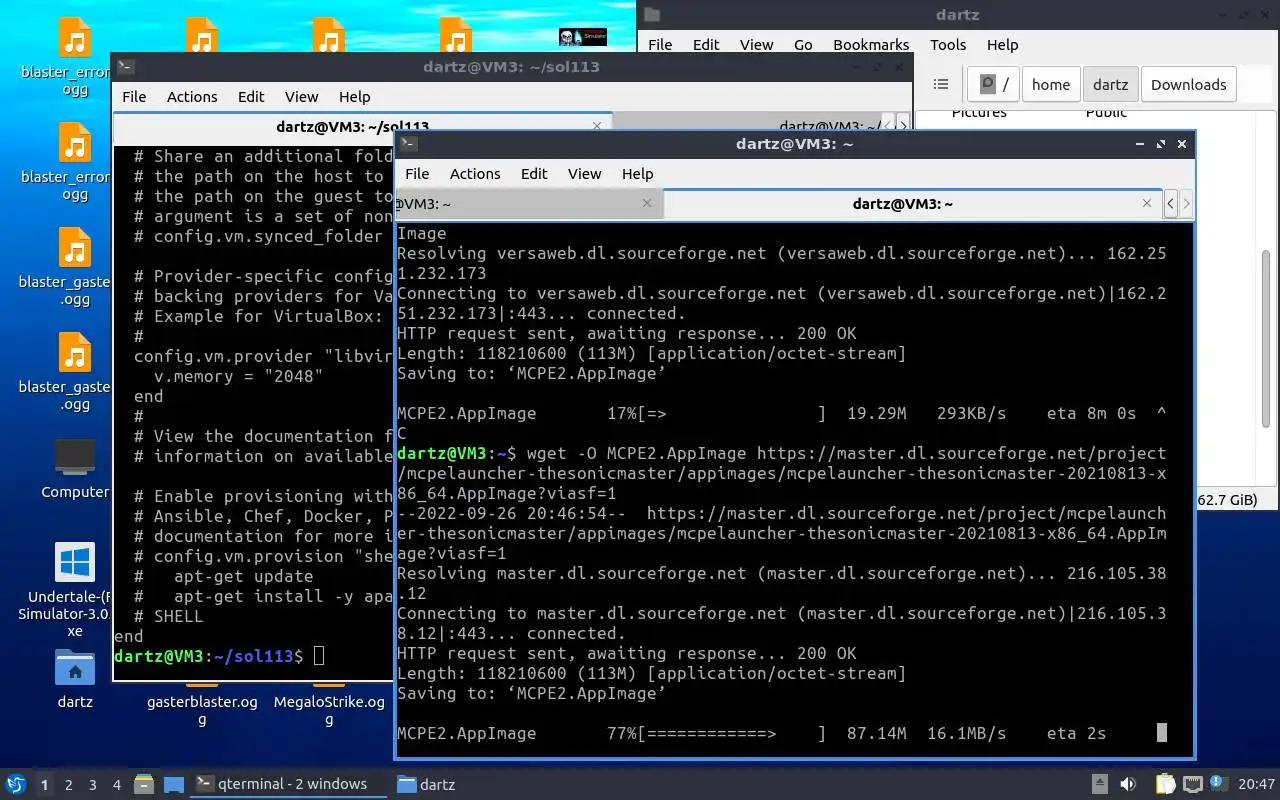Click the 20:47 taskbar clock
The height and width of the screenshot is (800, 1280).
click(1257, 784)
